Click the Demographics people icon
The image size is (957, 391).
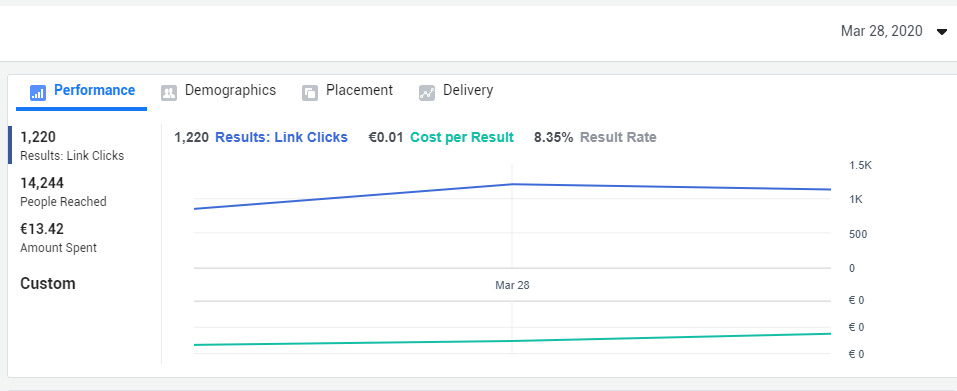(169, 93)
